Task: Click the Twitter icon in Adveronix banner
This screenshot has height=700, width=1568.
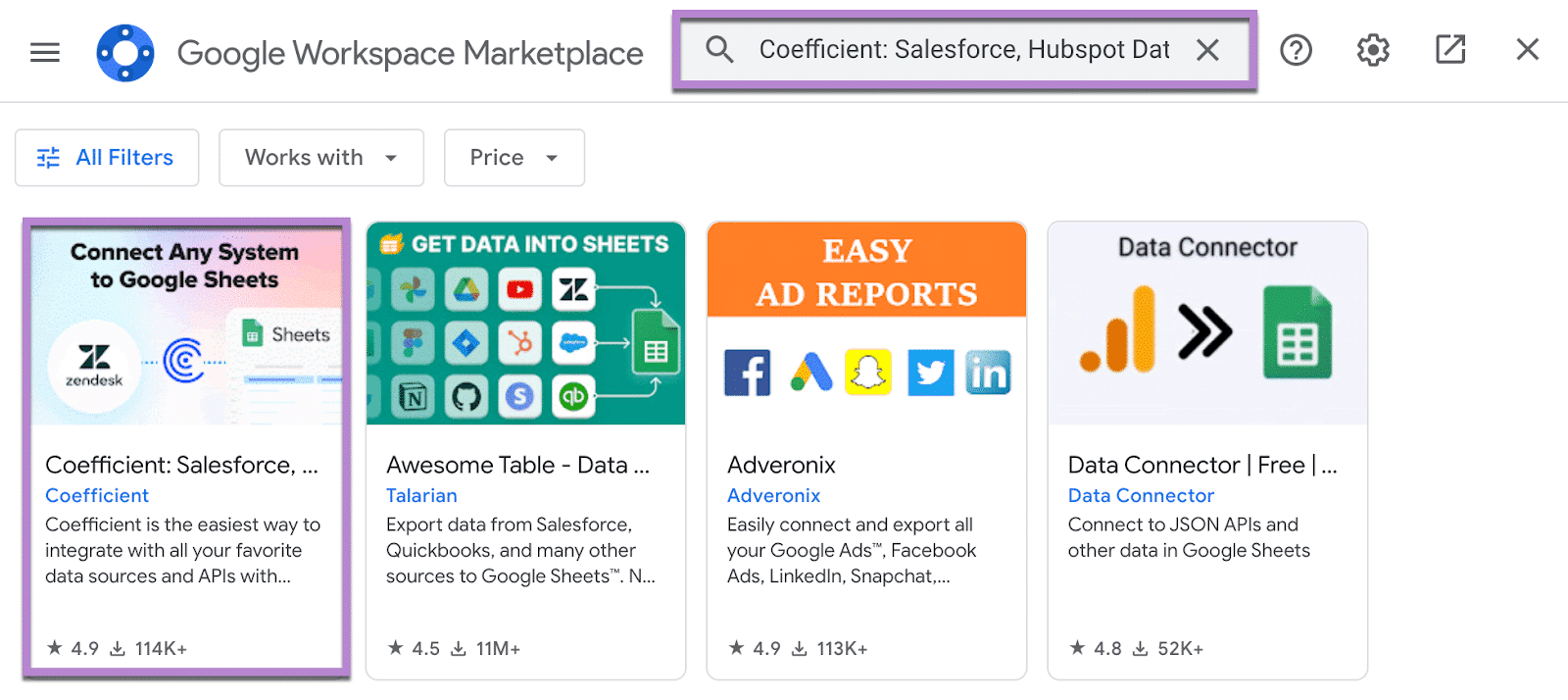Action: pos(931,373)
